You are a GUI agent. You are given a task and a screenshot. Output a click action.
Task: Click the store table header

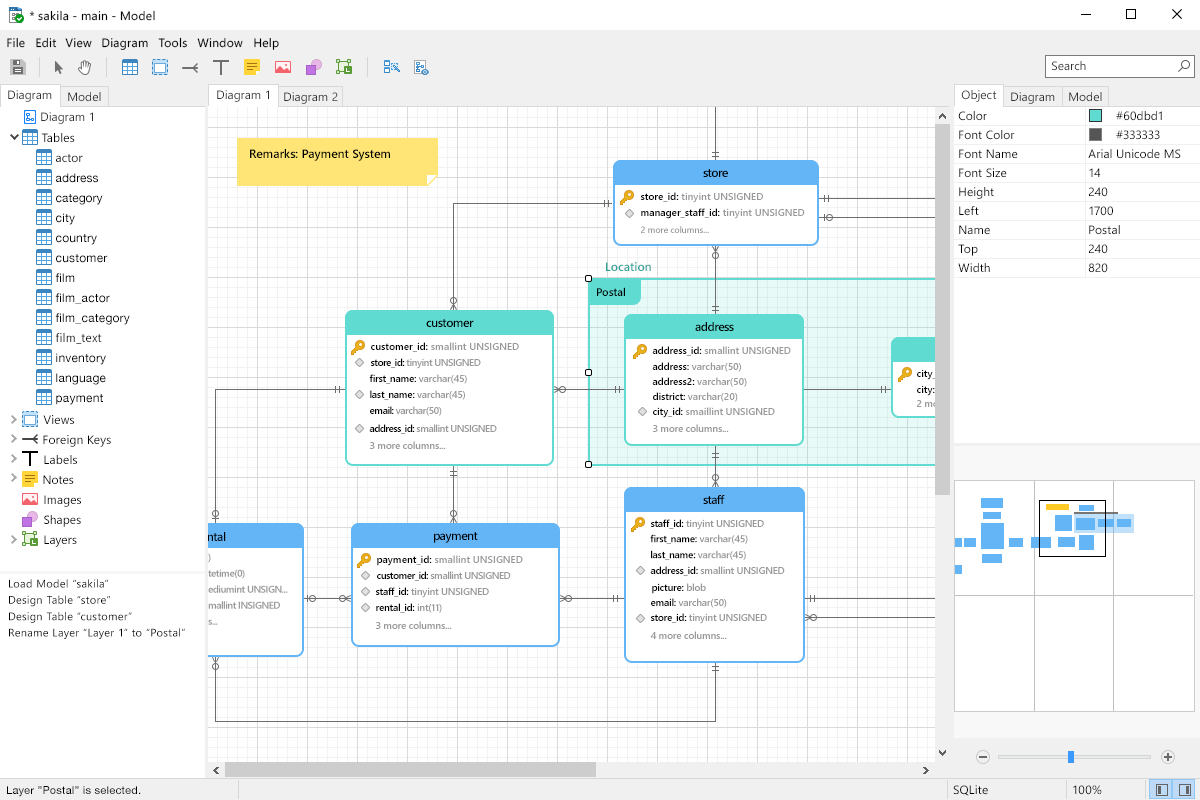click(716, 173)
